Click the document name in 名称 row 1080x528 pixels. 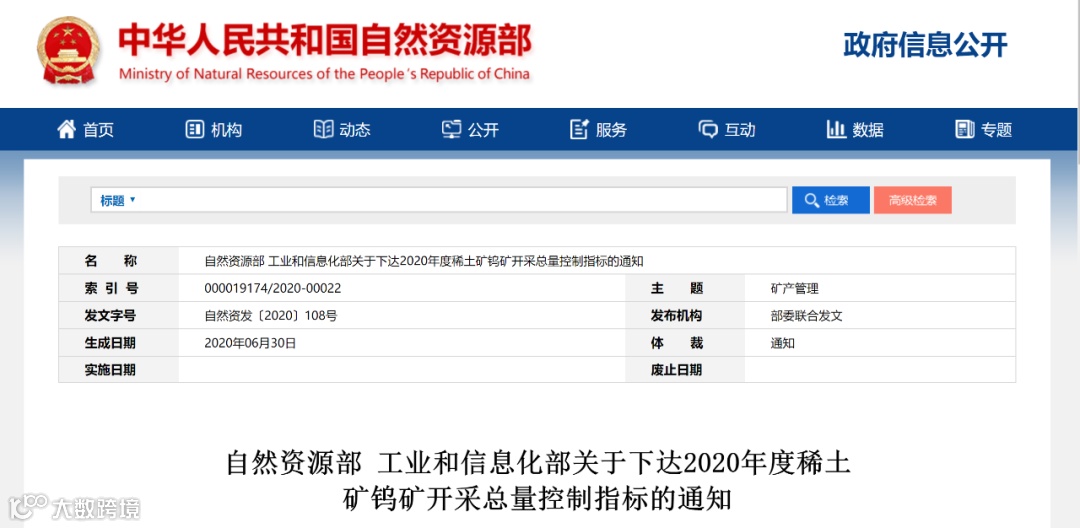click(x=424, y=261)
